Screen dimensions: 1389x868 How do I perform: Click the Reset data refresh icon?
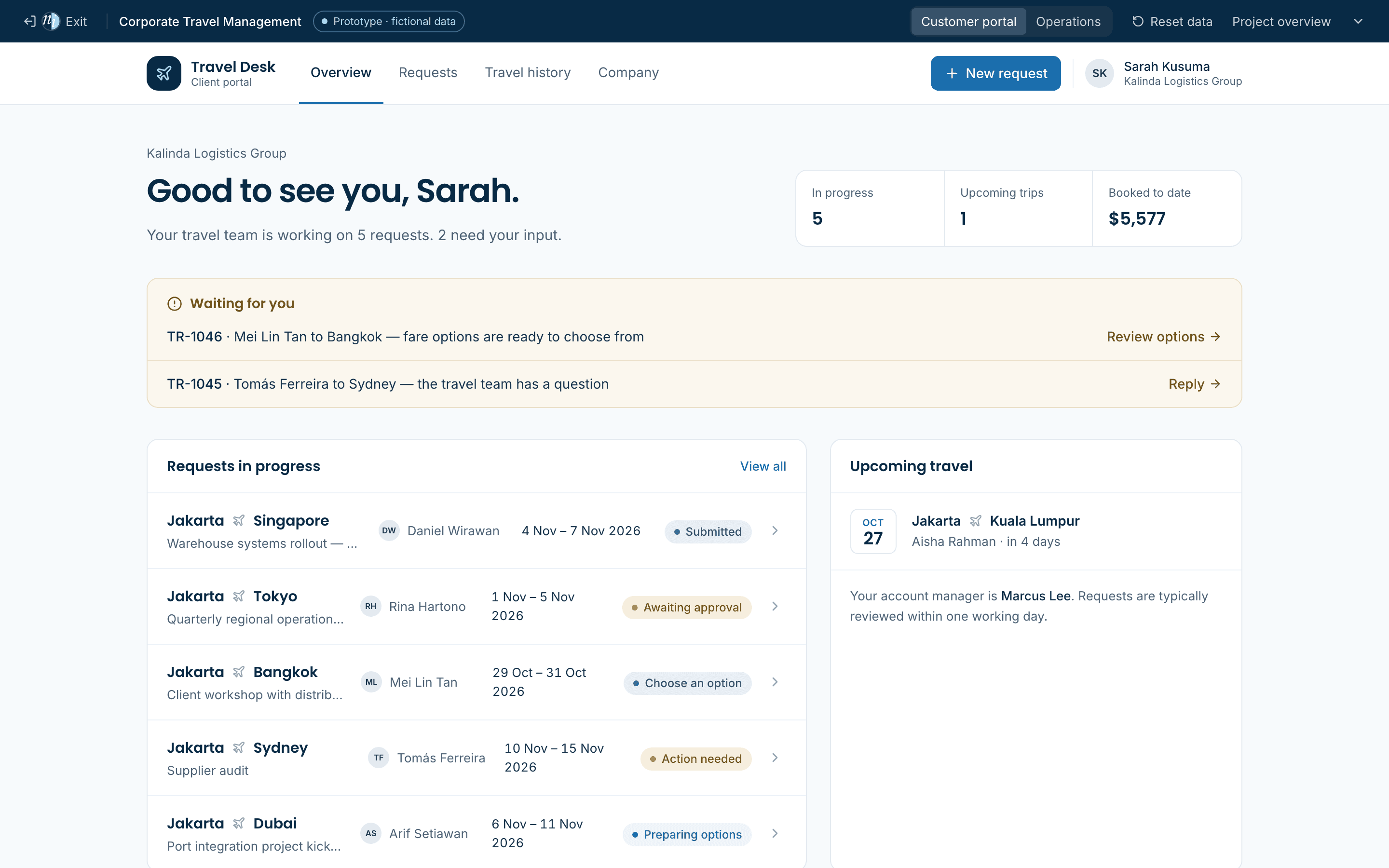pyautogui.click(x=1138, y=21)
